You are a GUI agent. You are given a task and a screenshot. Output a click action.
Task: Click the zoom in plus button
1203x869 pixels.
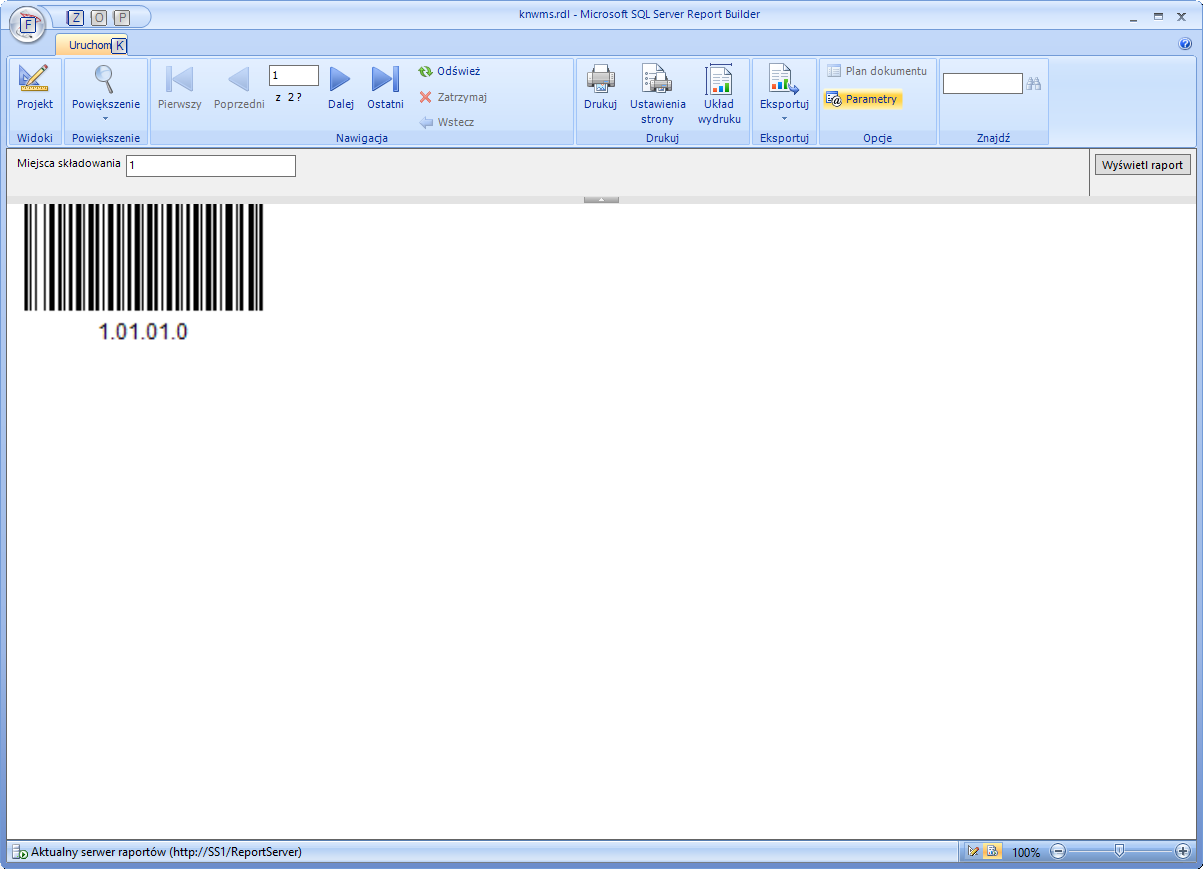click(x=1183, y=852)
